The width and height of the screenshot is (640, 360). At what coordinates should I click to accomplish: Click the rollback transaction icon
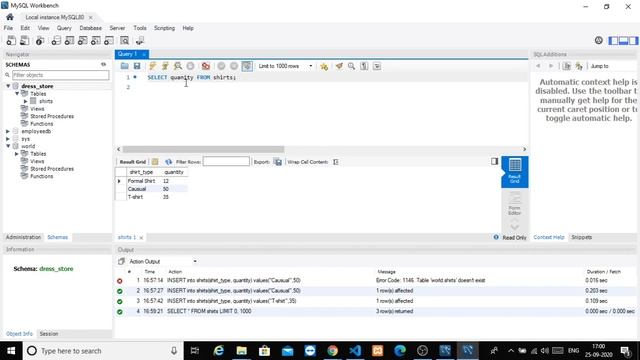[234, 66]
